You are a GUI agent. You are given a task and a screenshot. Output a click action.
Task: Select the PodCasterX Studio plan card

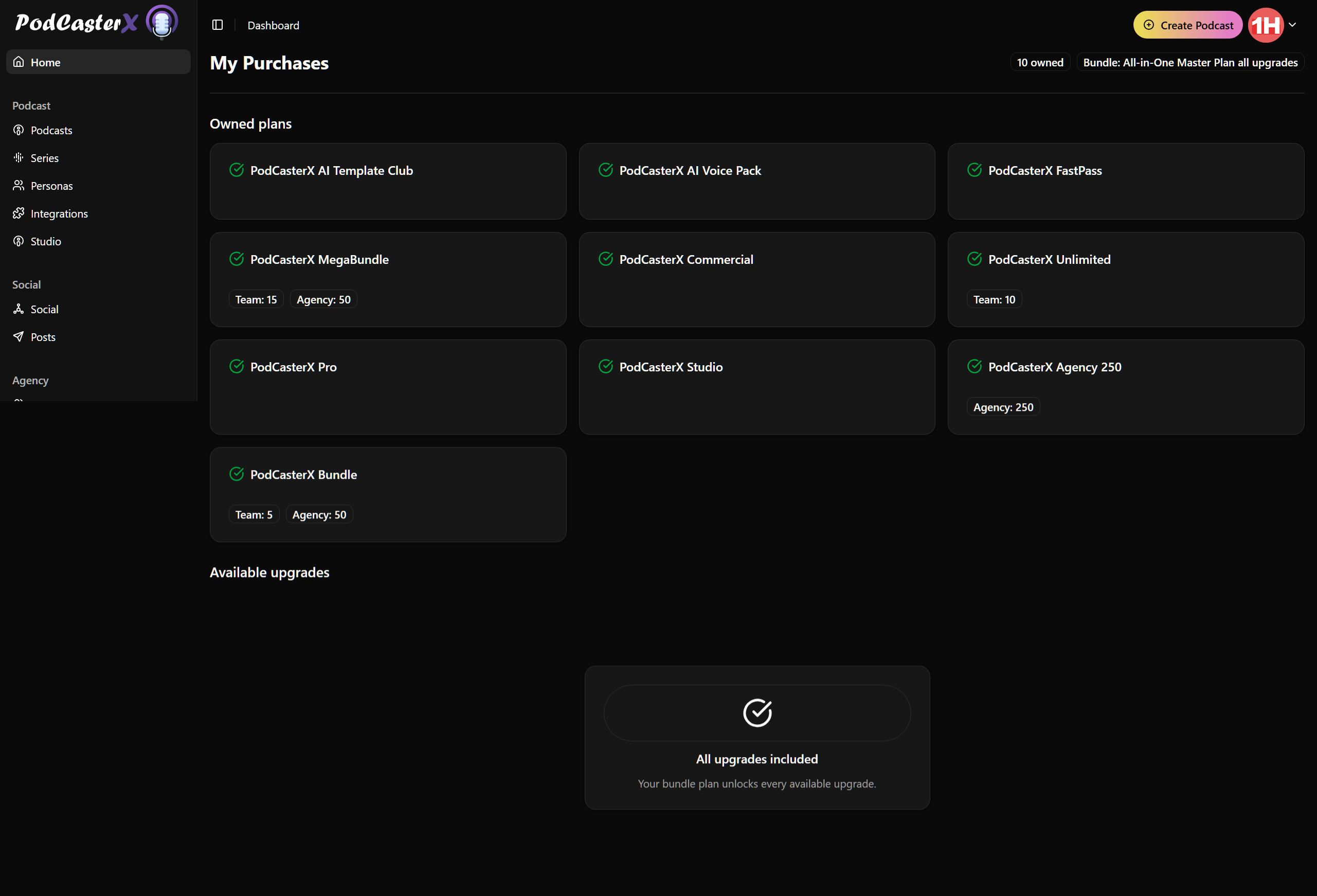click(756, 387)
